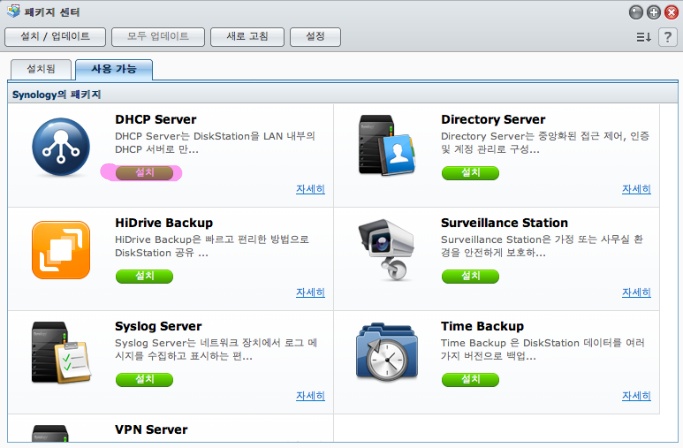Install Time Backup with its 설치 button
The width and height of the screenshot is (683, 448).
click(470, 379)
